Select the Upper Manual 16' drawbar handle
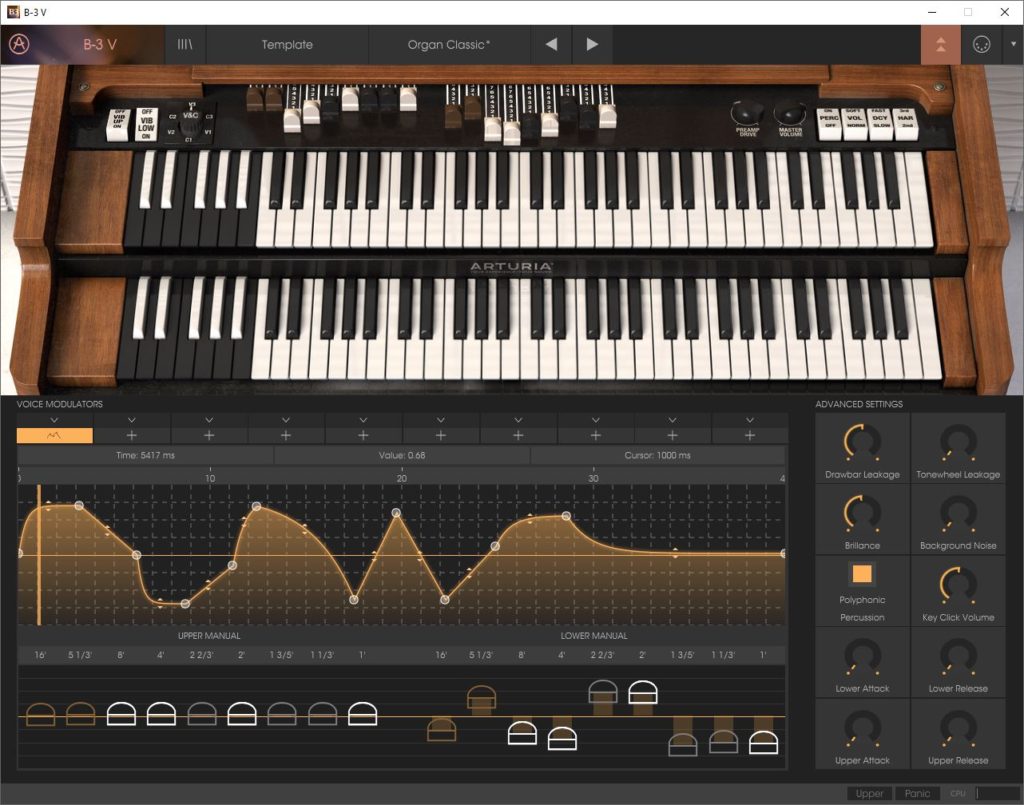1024x805 pixels. pyautogui.click(x=40, y=714)
